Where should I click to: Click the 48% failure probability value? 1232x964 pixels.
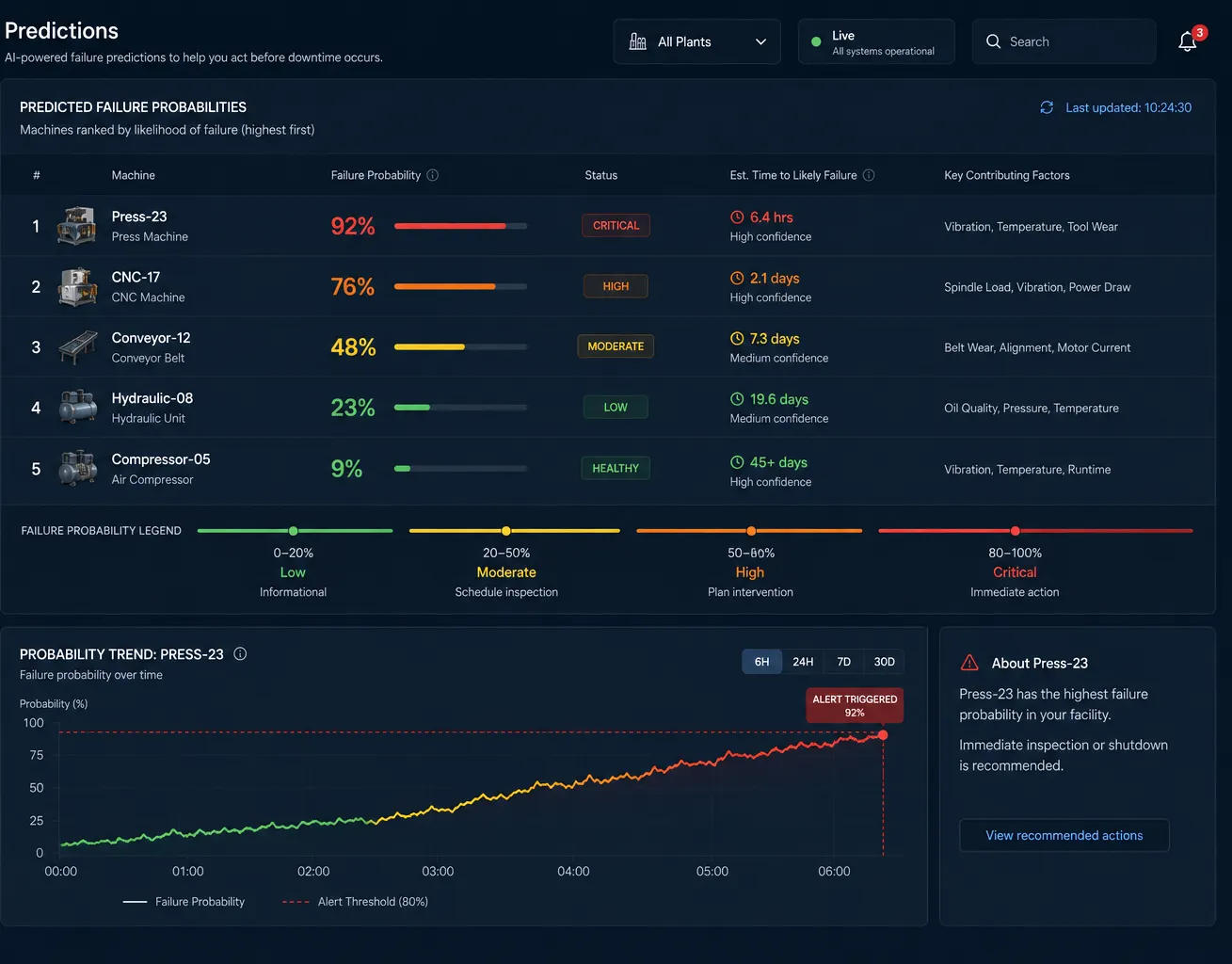pos(353,347)
